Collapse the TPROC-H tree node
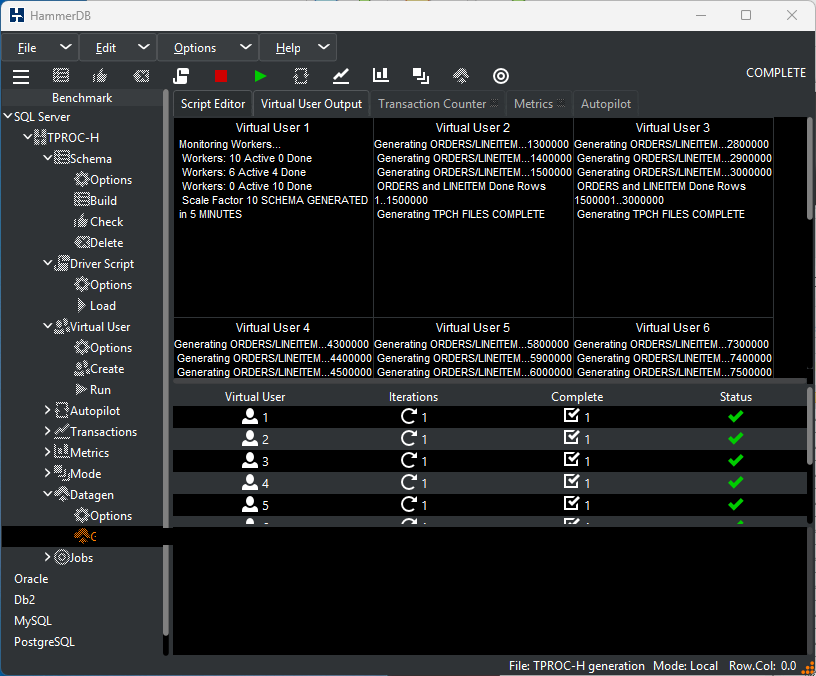 (28, 137)
